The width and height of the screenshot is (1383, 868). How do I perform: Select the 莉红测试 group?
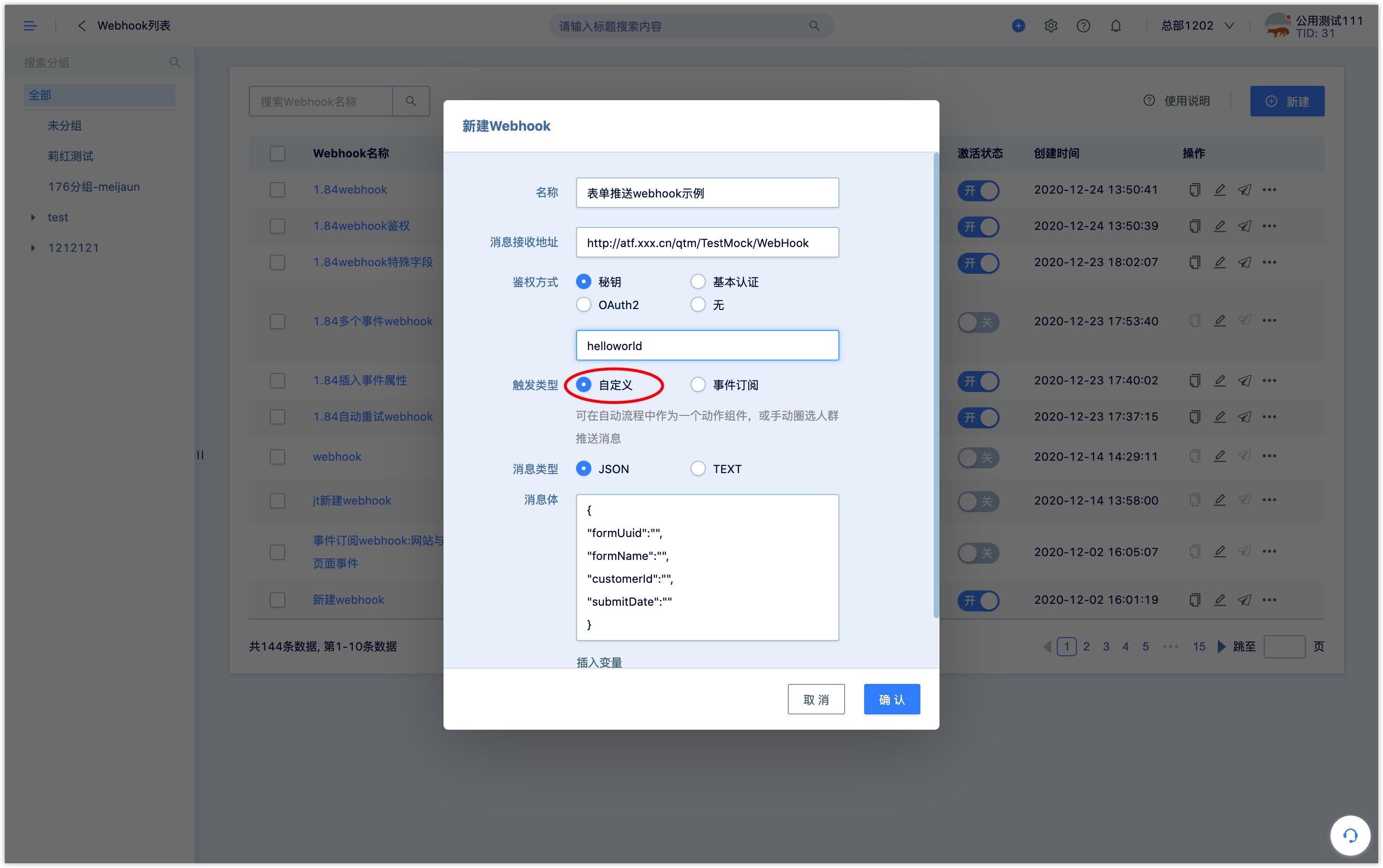(70, 155)
